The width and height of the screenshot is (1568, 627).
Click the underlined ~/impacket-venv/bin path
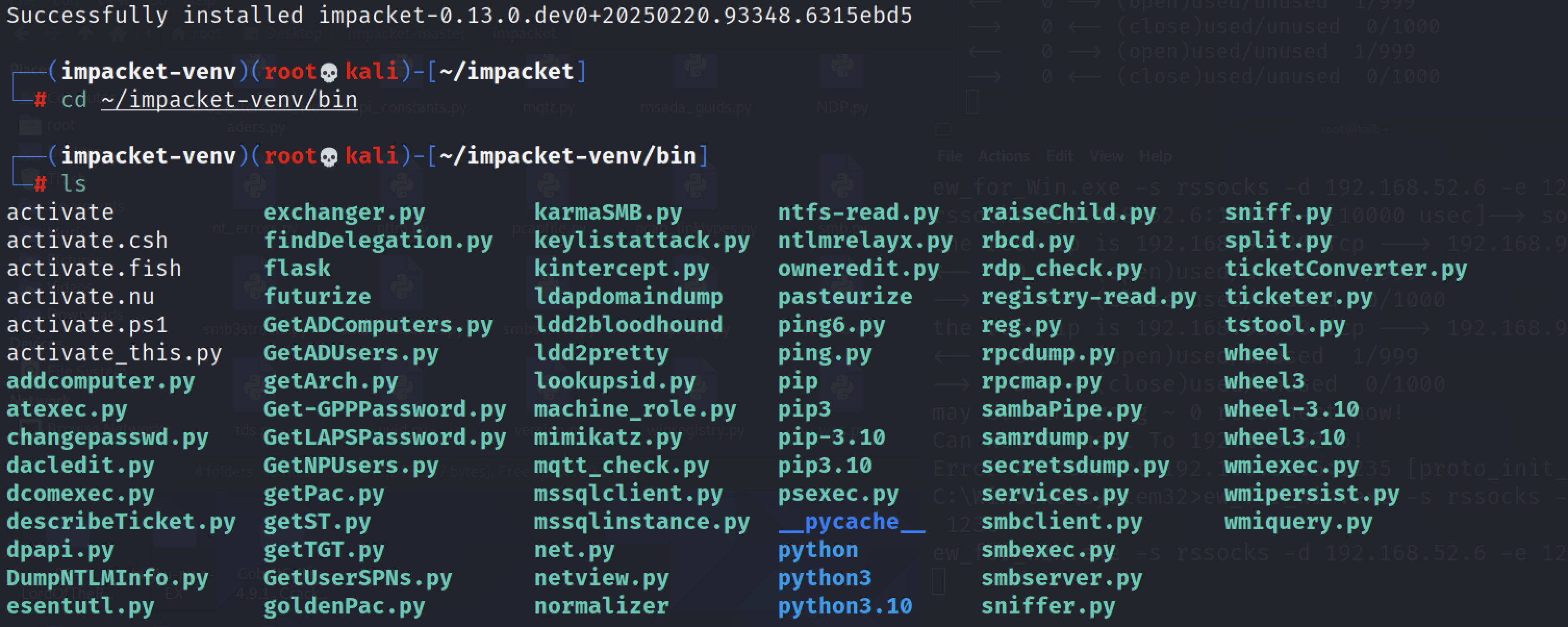pyautogui.click(x=229, y=100)
